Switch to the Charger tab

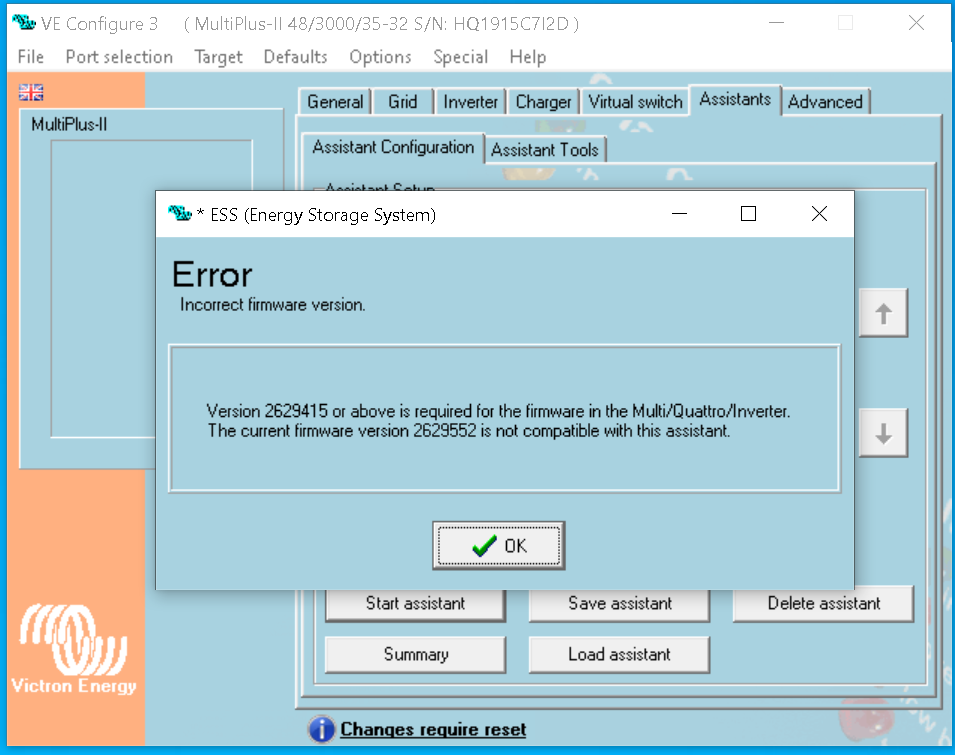[x=543, y=102]
